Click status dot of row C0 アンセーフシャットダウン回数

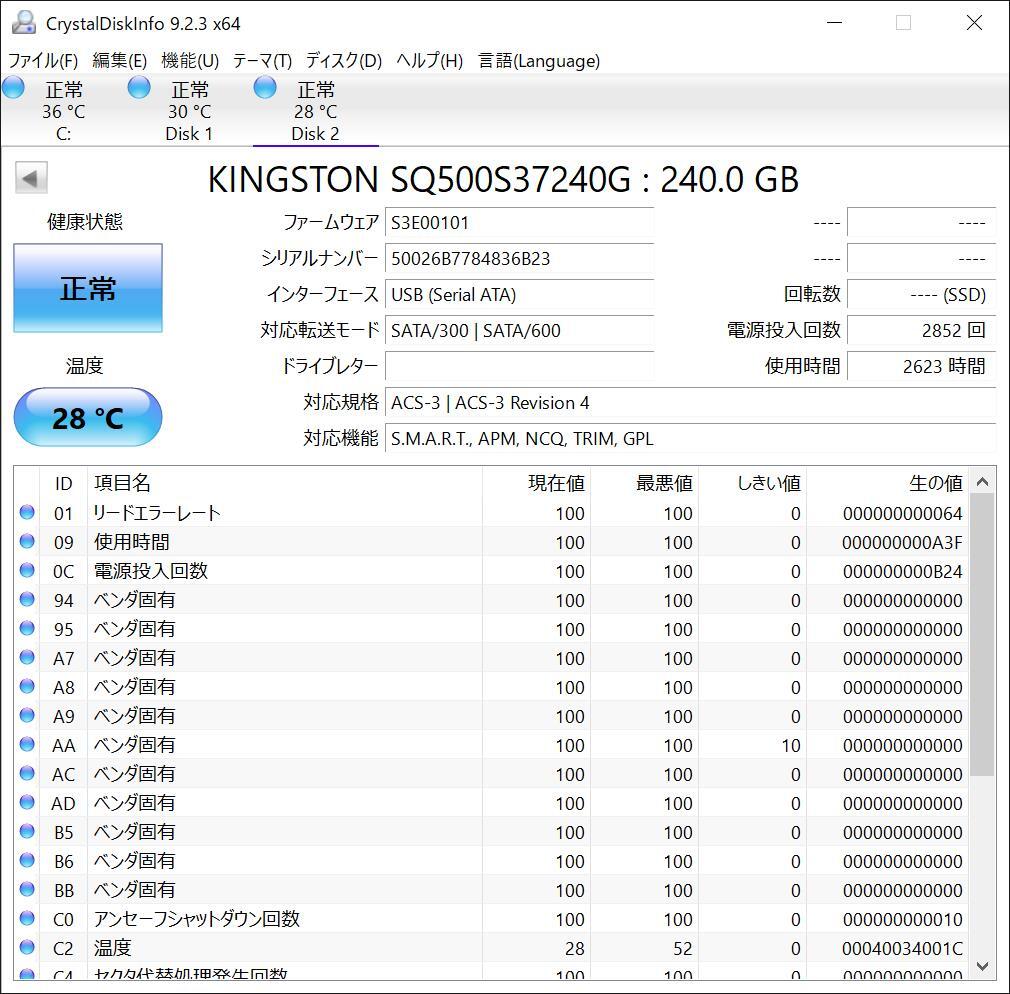tap(27, 918)
